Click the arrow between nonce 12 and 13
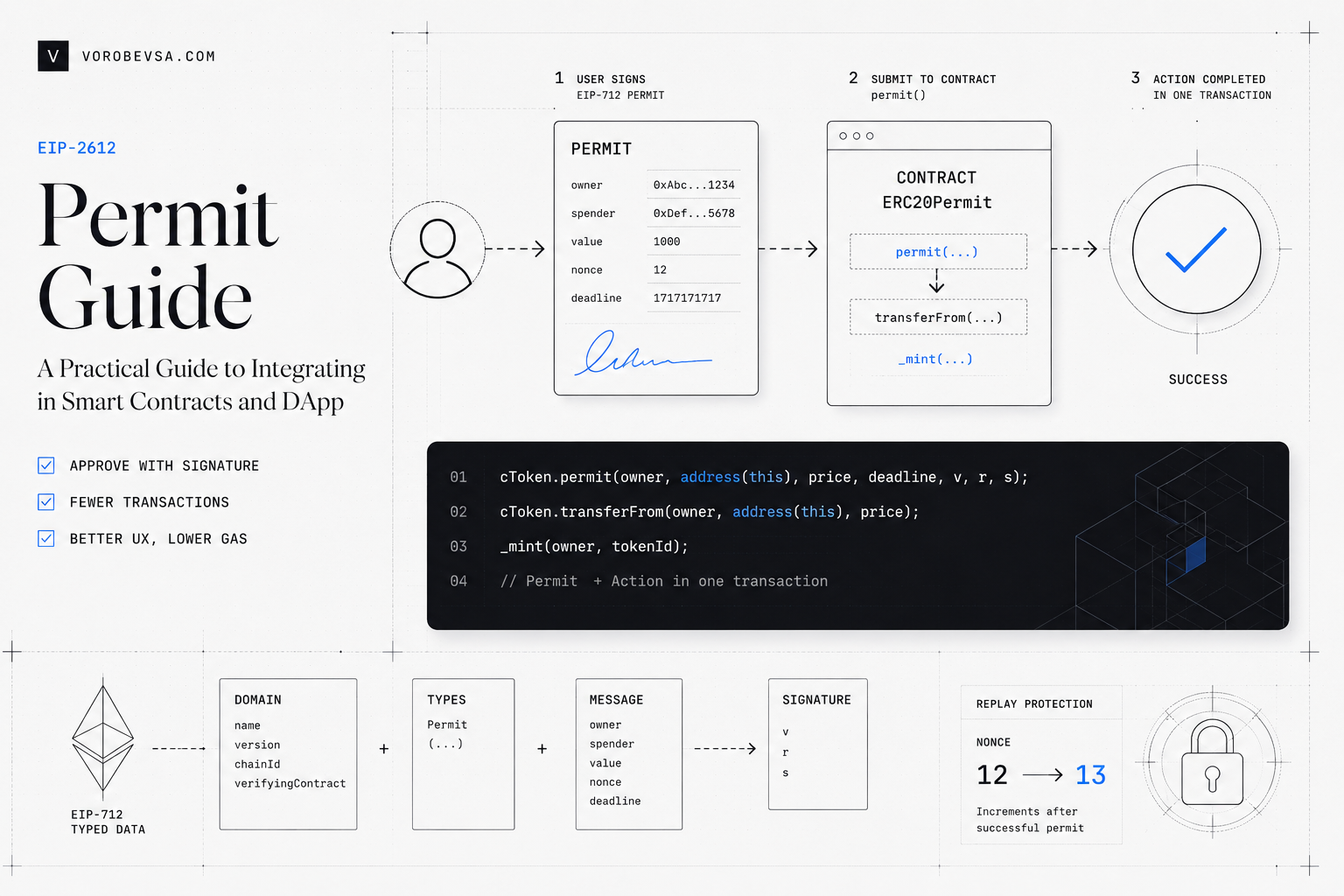This screenshot has height=896, width=1344. coord(1043,774)
